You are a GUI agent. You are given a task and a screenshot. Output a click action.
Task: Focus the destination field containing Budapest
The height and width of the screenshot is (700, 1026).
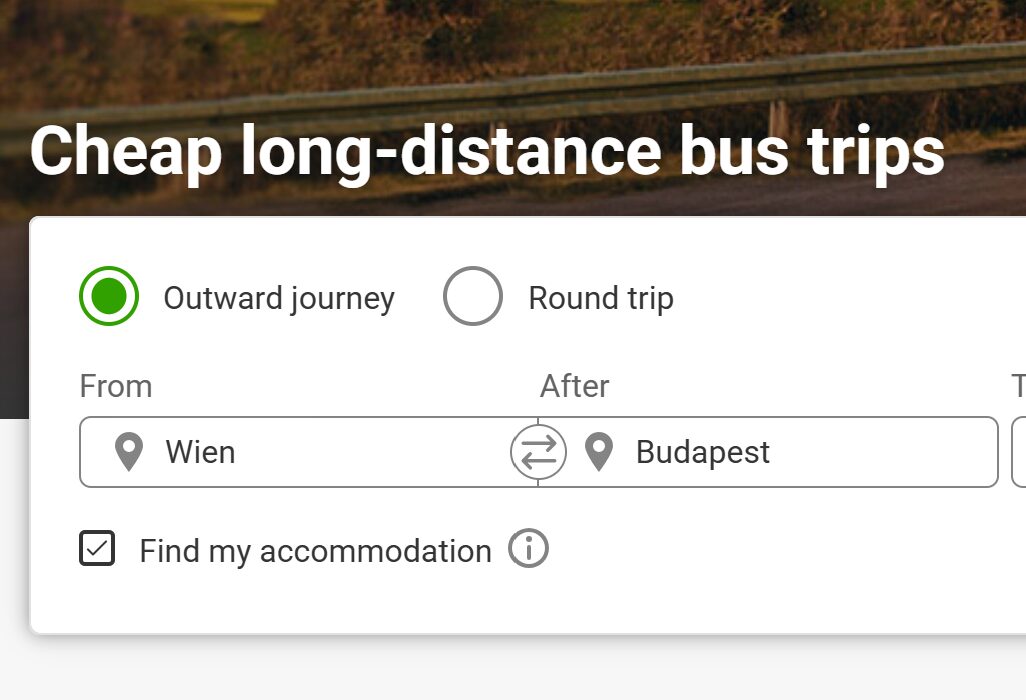coord(800,452)
